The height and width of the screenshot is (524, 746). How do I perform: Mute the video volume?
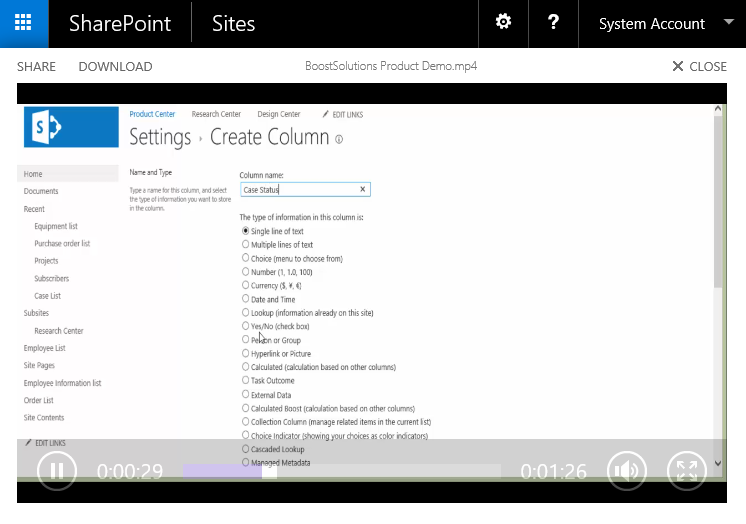pos(627,471)
